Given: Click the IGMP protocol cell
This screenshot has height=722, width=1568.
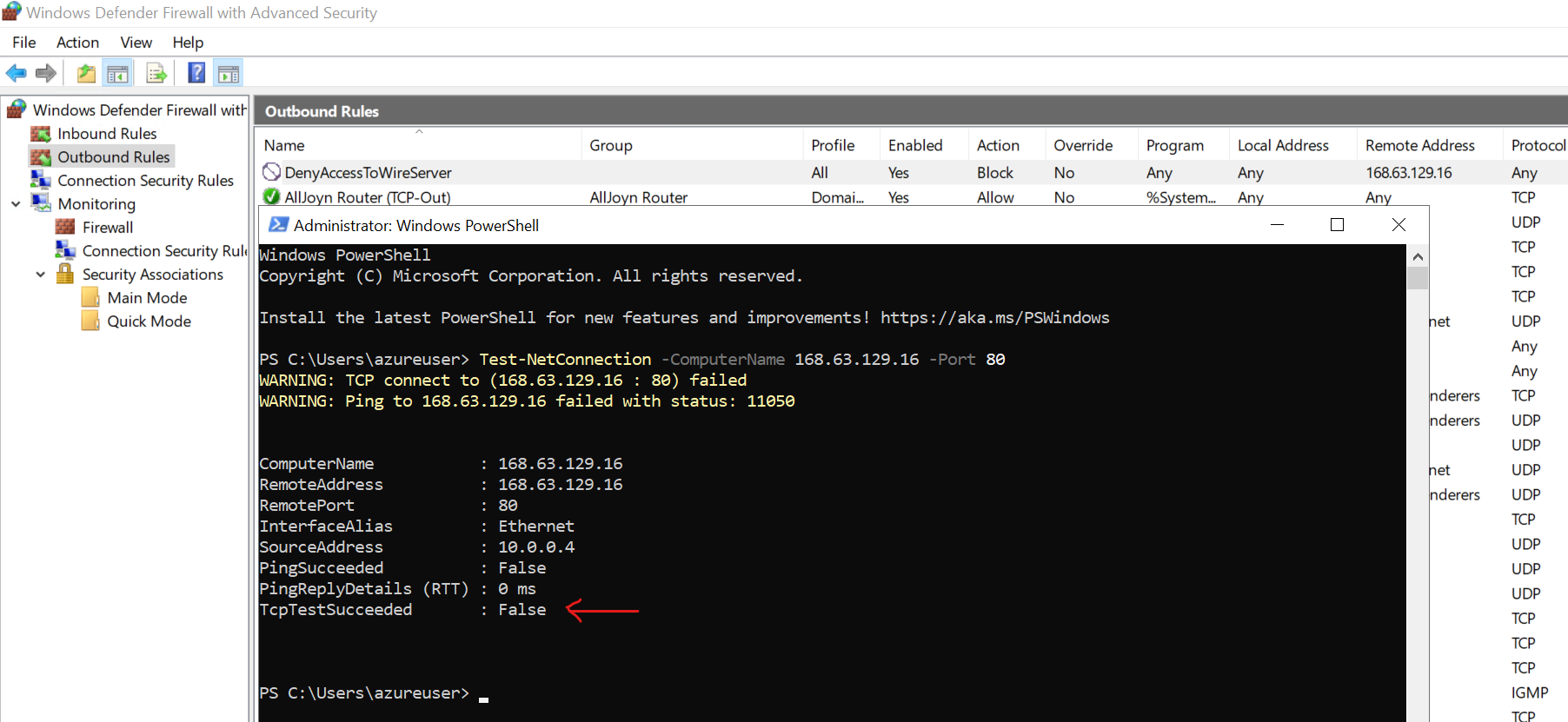Looking at the screenshot, I should pyautogui.click(x=1530, y=692).
